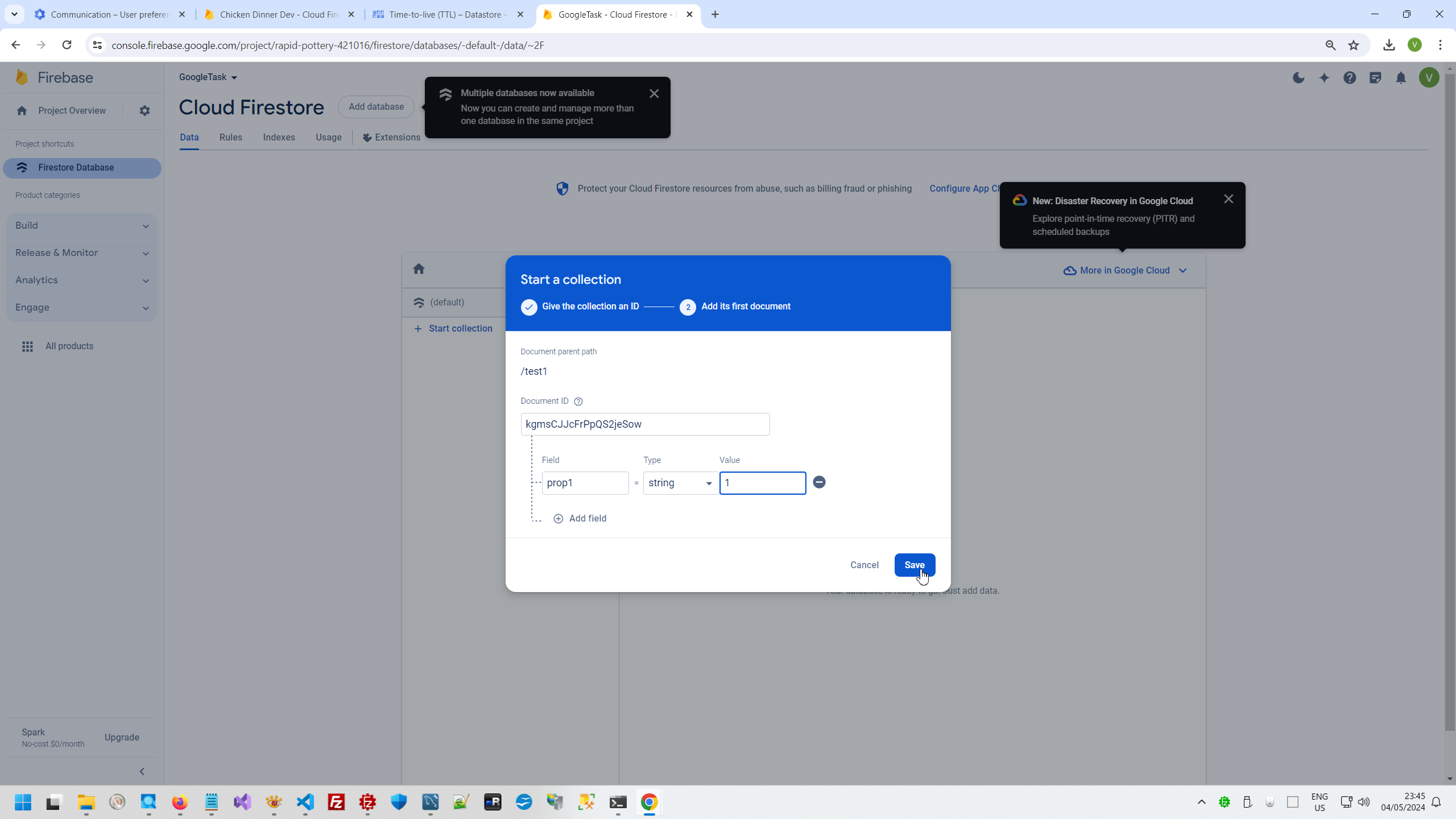Screen dimensions: 1456x819
Task: Open the field Type string dropdown
Action: [x=680, y=483]
